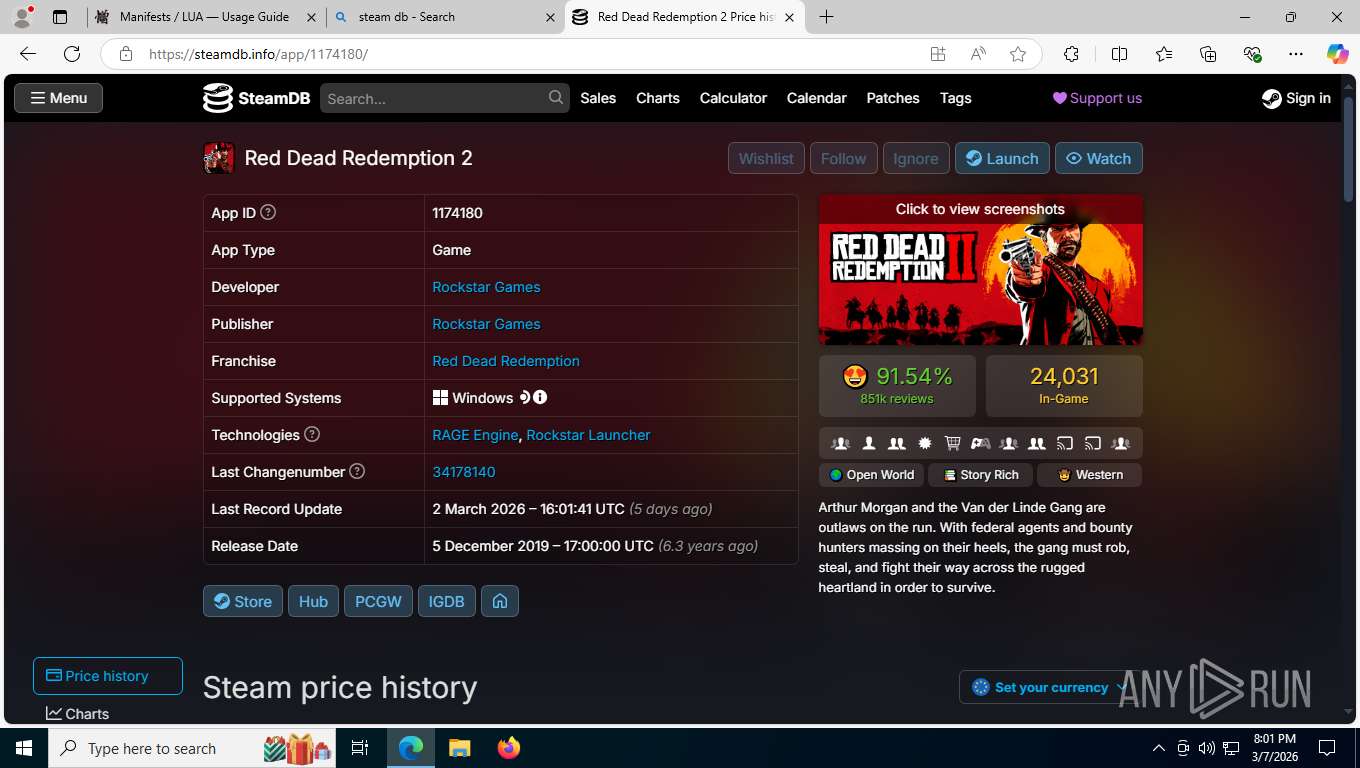Click the Red Dead Redemption 2 app icon

point(219,158)
